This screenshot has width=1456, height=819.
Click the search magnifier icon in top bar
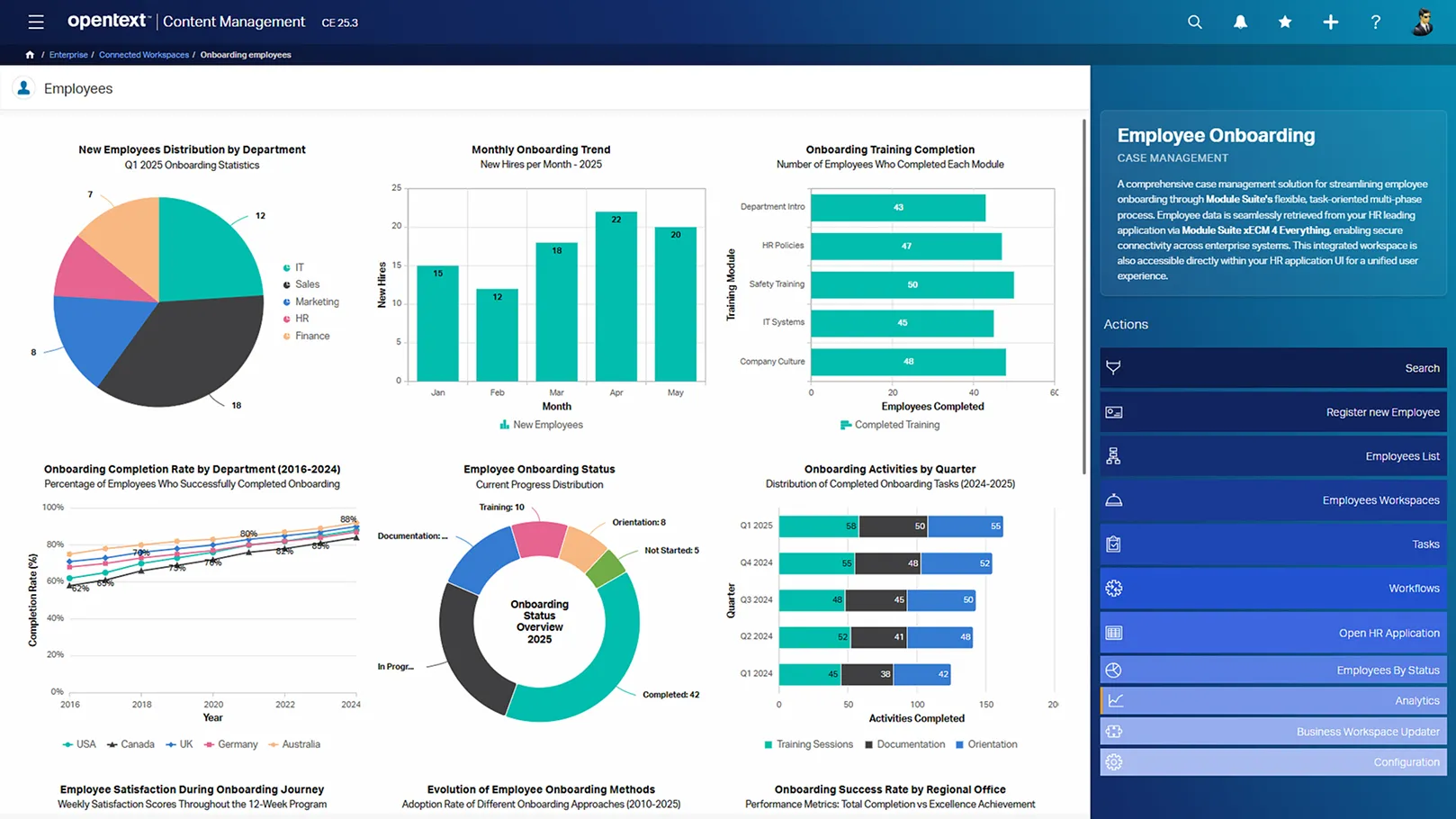1194,22
